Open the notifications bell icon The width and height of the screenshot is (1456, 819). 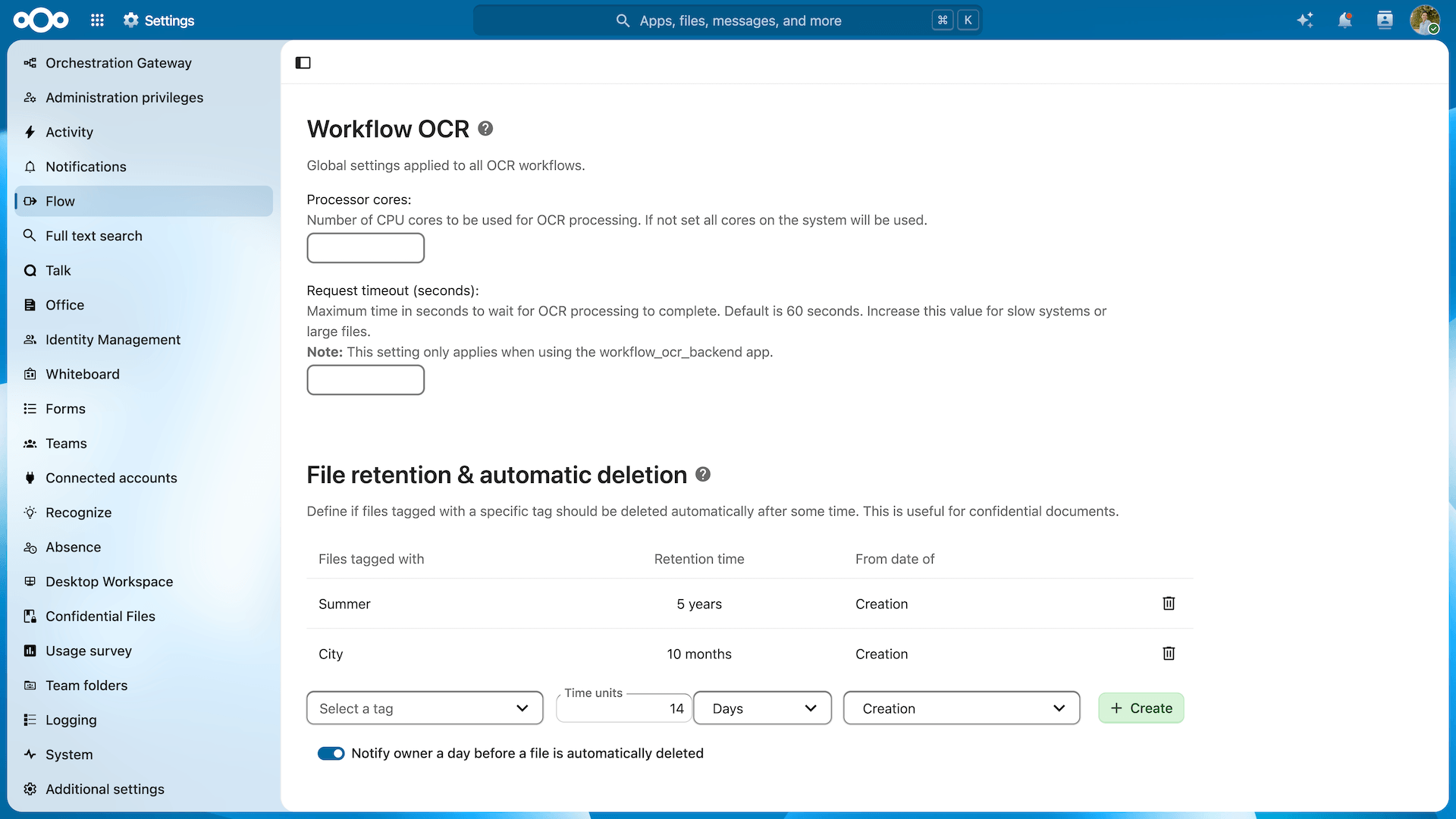(1345, 20)
